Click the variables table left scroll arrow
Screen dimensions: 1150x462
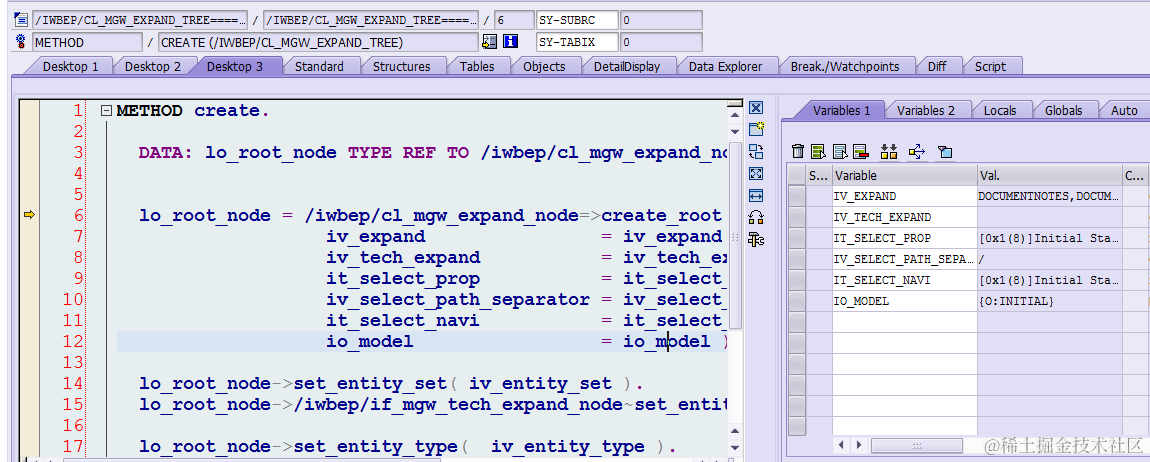click(840, 445)
